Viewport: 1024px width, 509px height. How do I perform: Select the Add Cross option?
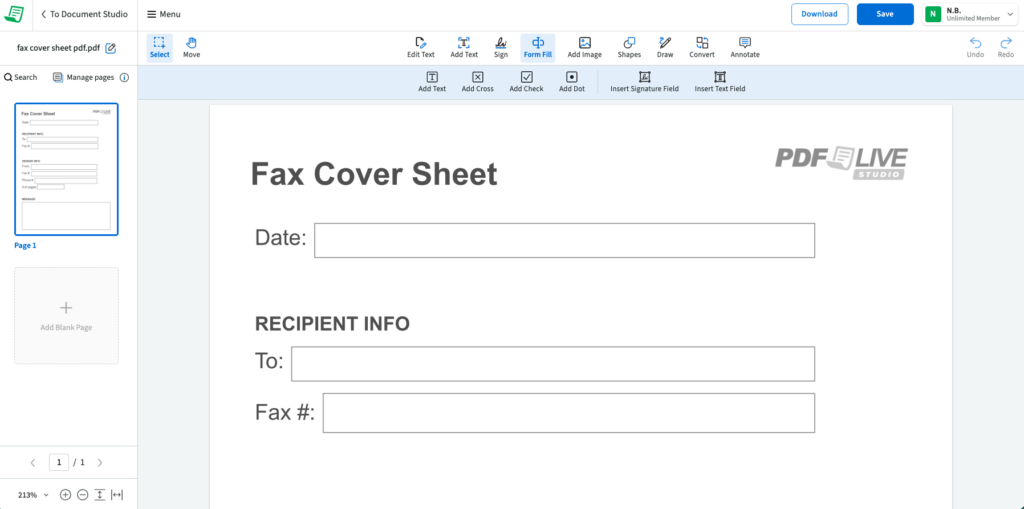477,82
